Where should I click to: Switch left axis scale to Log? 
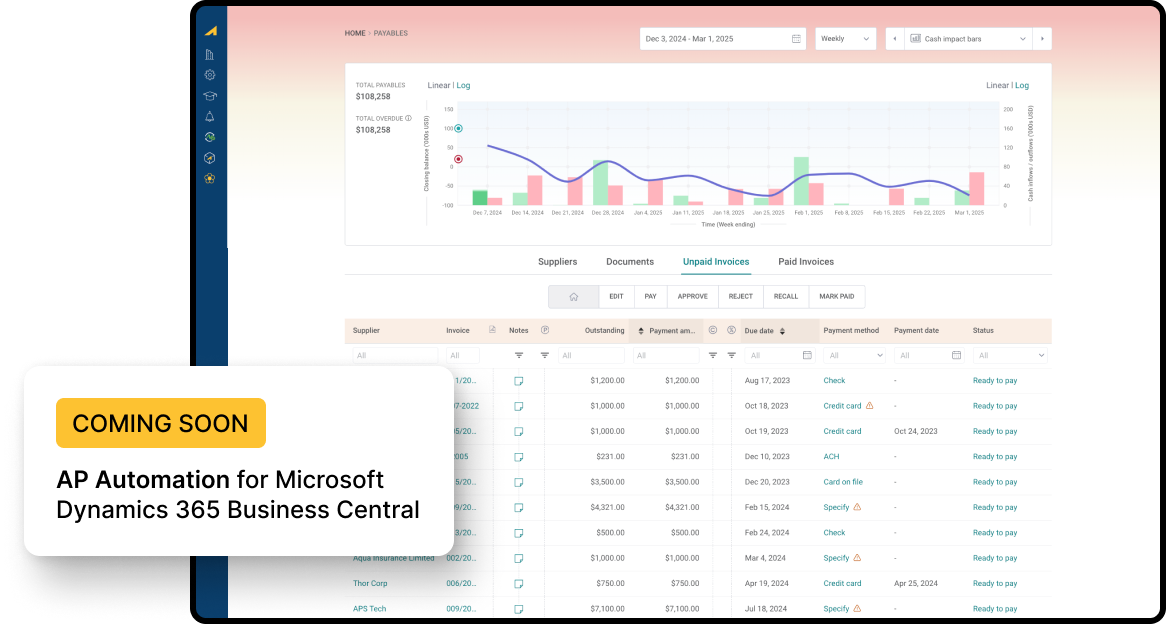click(x=463, y=86)
